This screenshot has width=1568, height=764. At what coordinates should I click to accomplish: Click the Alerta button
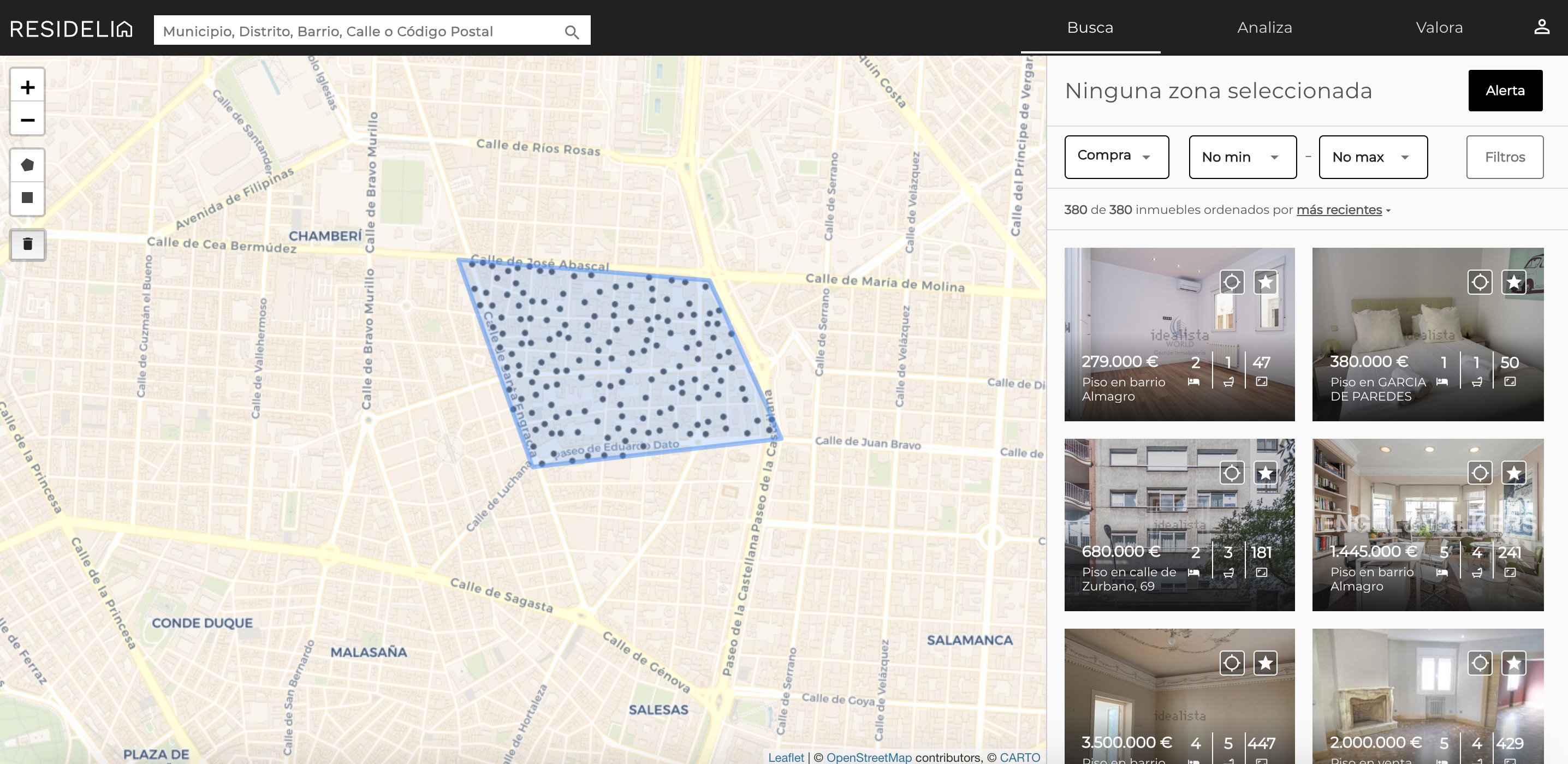pos(1505,91)
